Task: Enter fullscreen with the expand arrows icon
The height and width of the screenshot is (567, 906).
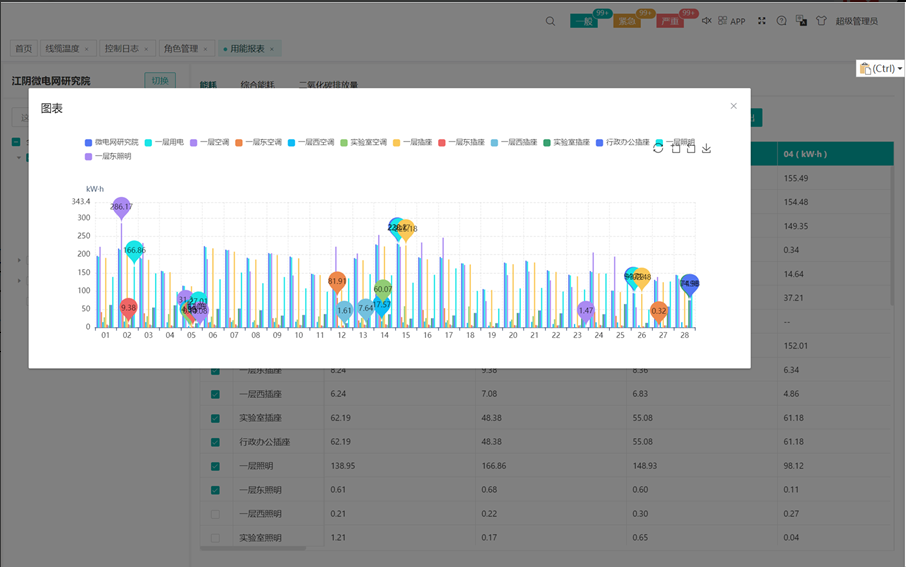Action: [x=762, y=21]
